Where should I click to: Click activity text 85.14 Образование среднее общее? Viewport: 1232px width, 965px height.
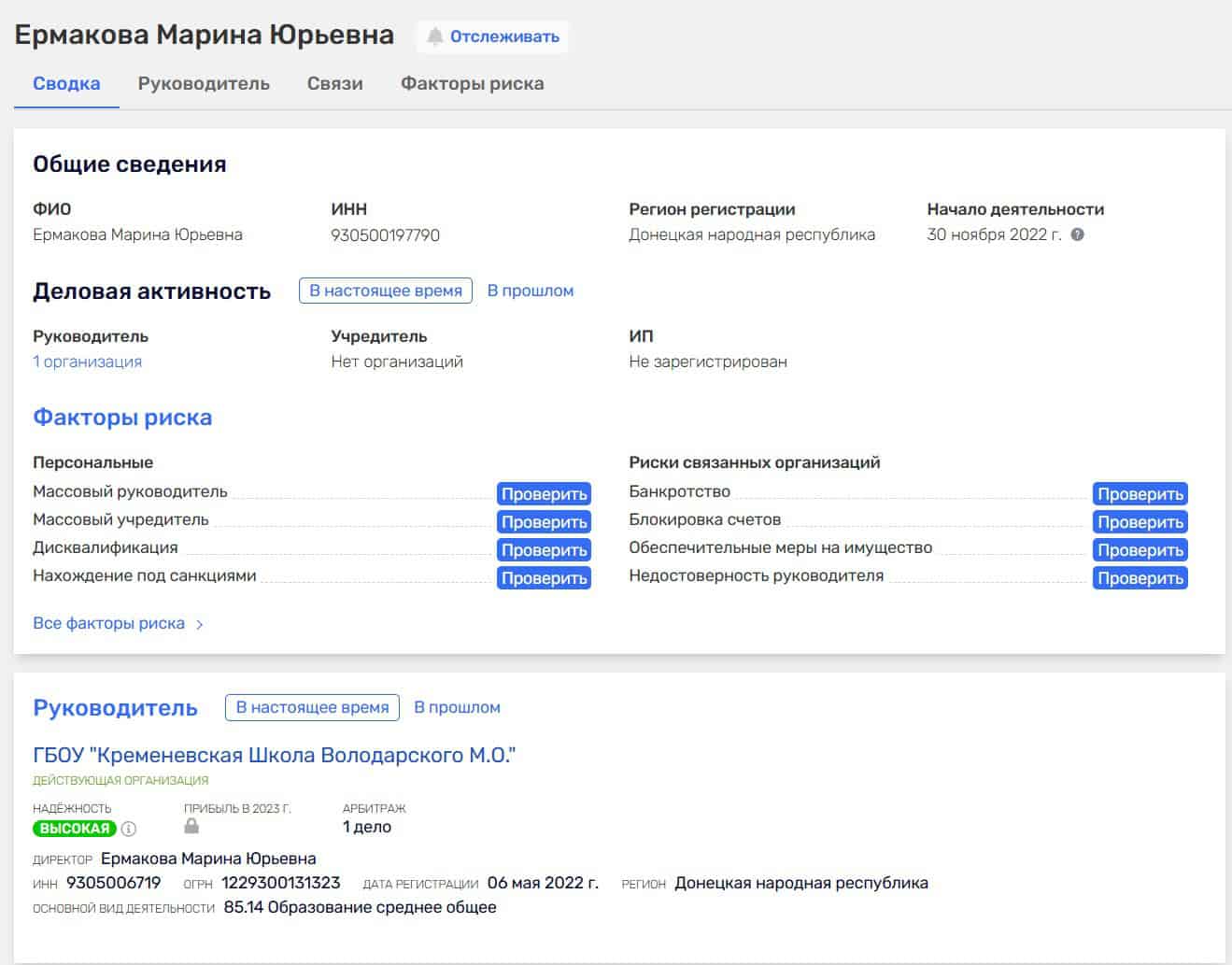click(360, 907)
